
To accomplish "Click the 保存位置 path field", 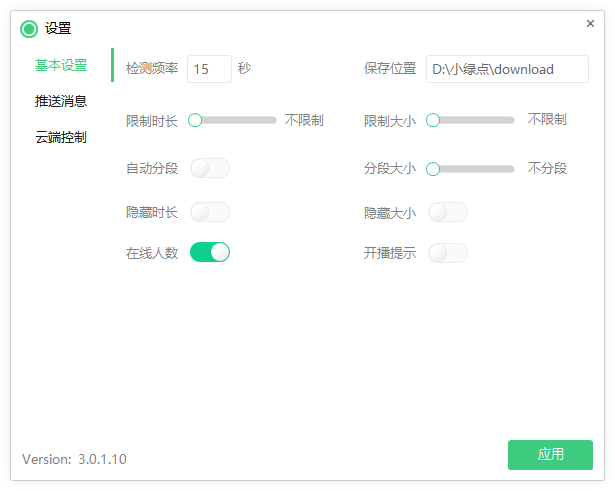I will tap(507, 69).
